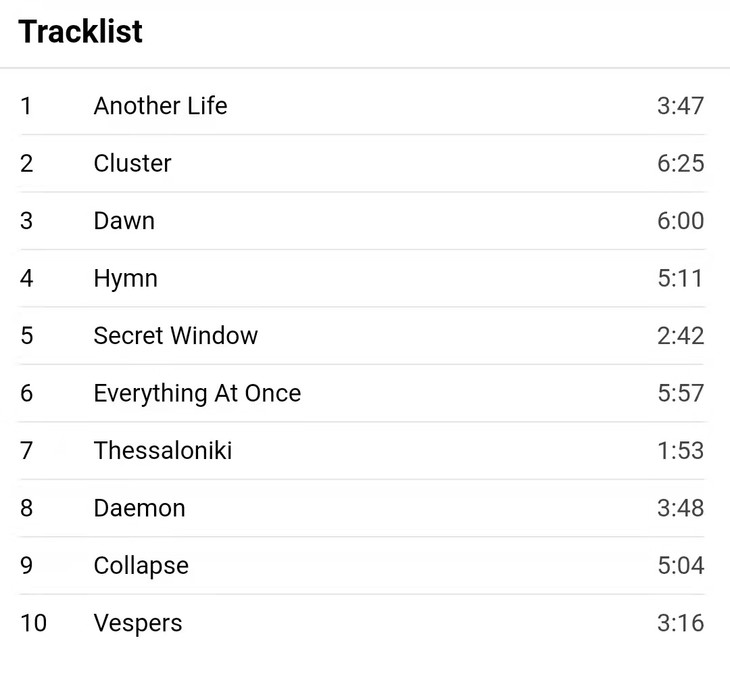Click the 6:25 duration of Cluster
Image resolution: width=730 pixels, height=676 pixels.
click(680, 164)
